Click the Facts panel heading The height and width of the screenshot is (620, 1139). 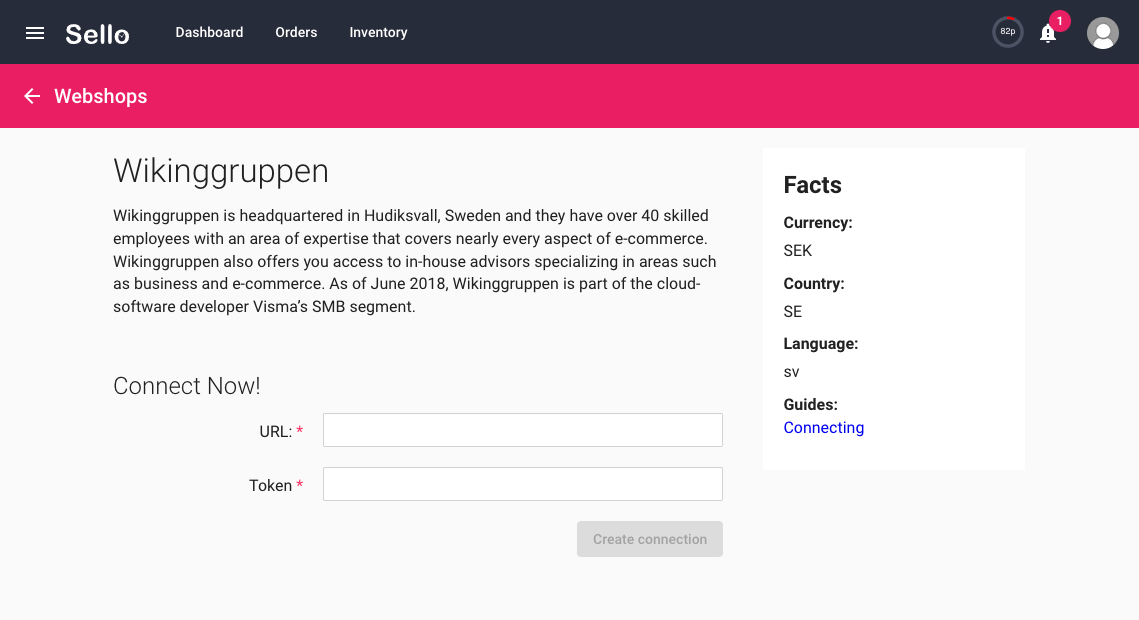tap(812, 185)
